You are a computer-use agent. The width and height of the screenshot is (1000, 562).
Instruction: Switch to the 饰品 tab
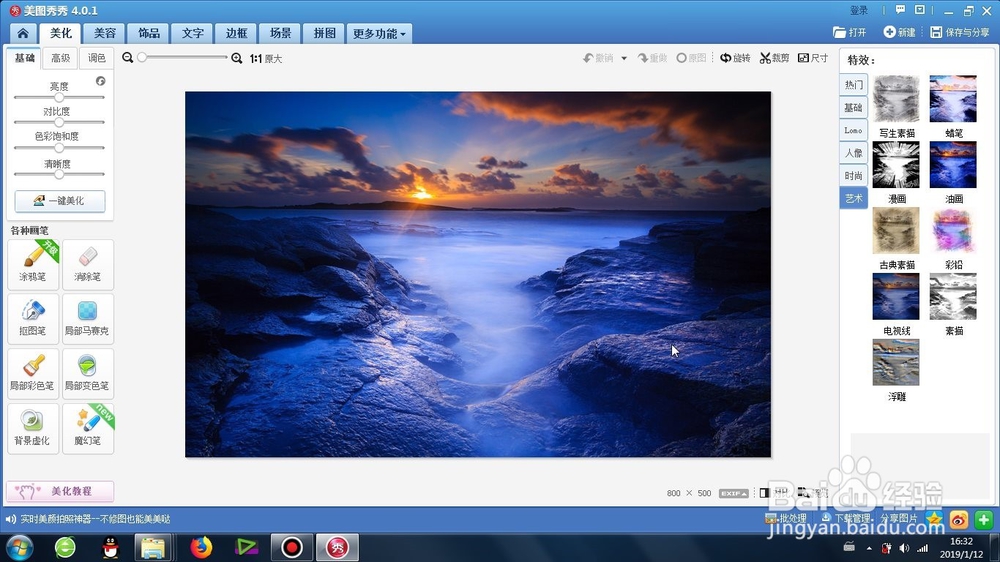(x=149, y=33)
